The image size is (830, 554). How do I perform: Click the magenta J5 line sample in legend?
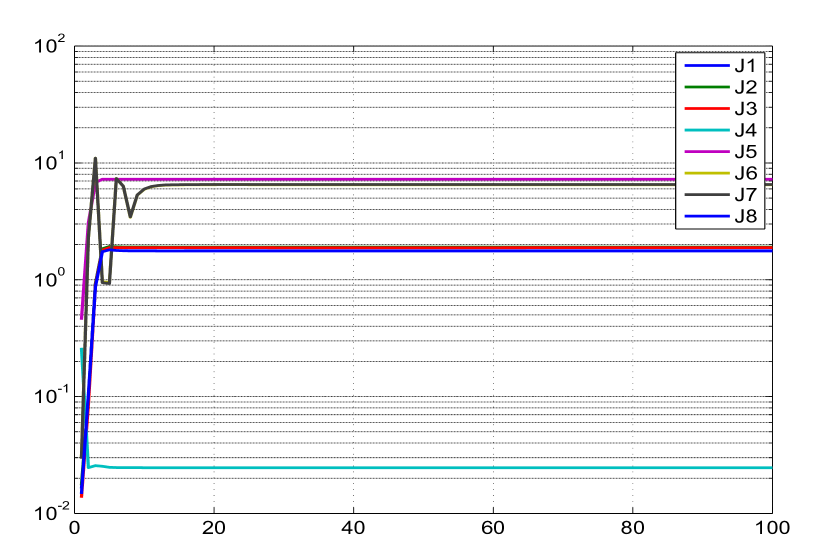pyautogui.click(x=705, y=152)
